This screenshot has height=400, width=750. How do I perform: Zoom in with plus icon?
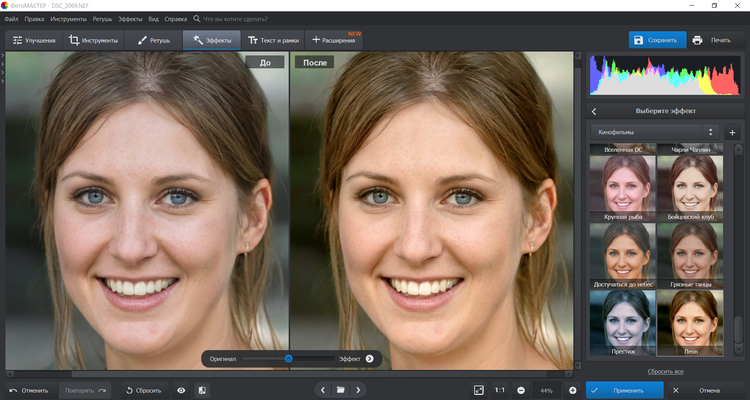tap(572, 390)
